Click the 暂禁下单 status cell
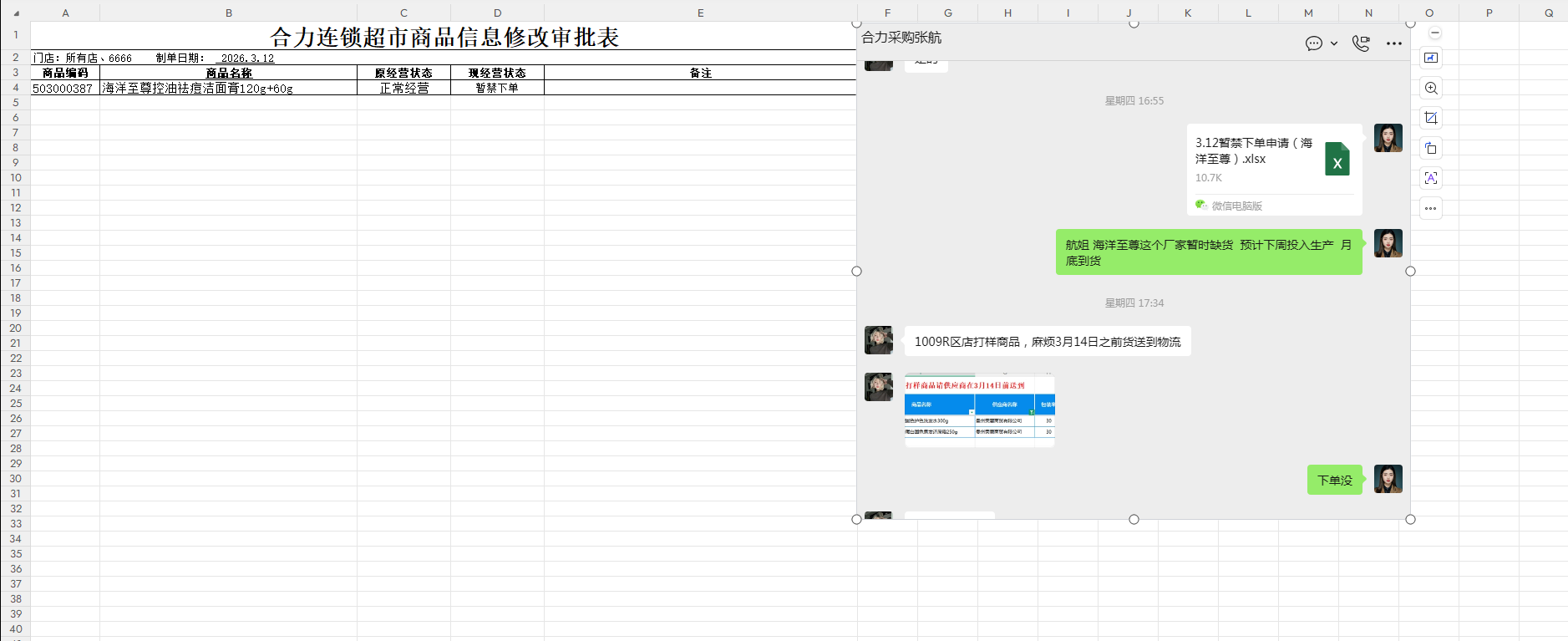Viewport: 1568px width, 641px height. tap(497, 88)
